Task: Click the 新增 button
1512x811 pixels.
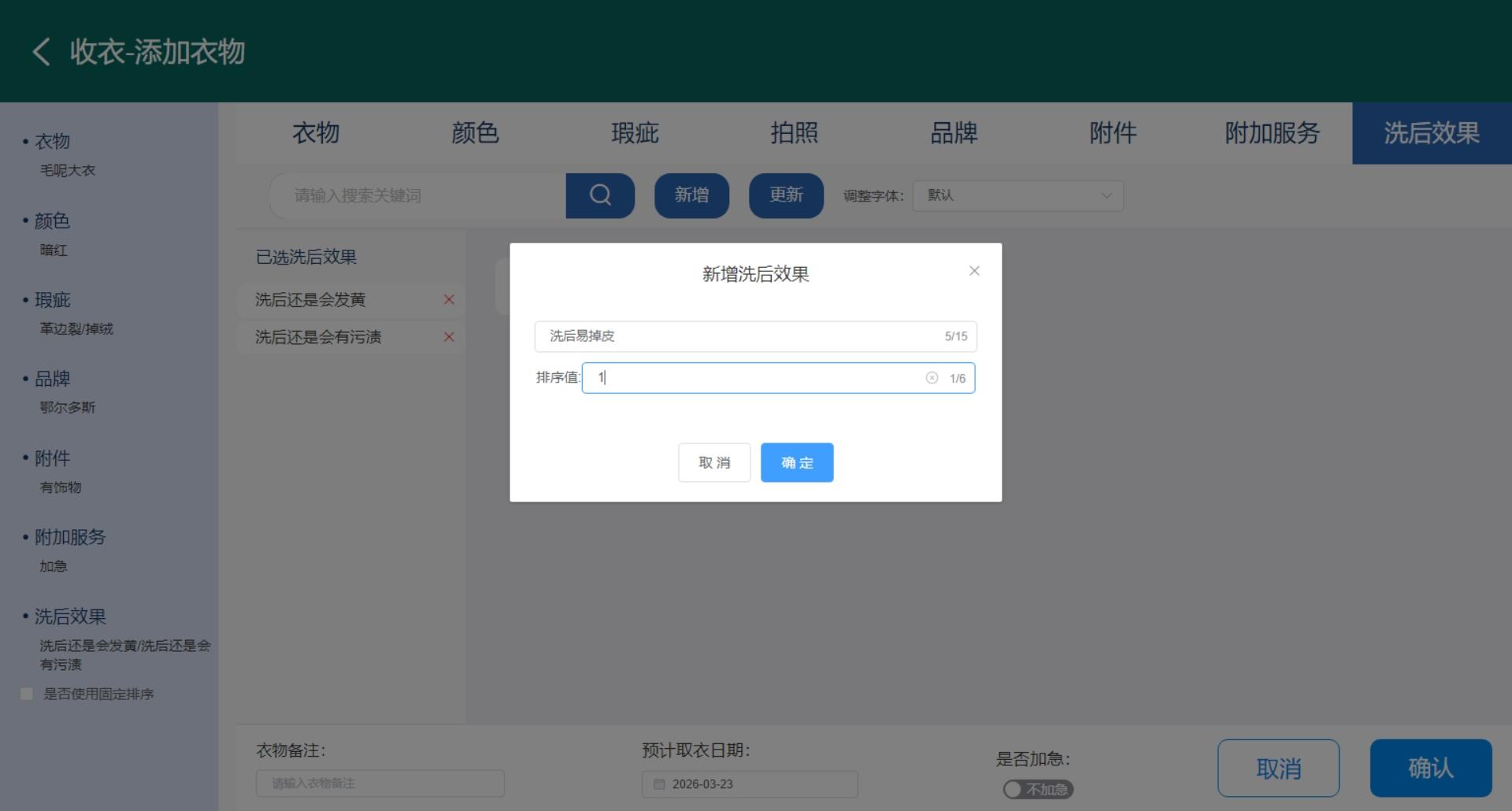Action: click(x=691, y=195)
